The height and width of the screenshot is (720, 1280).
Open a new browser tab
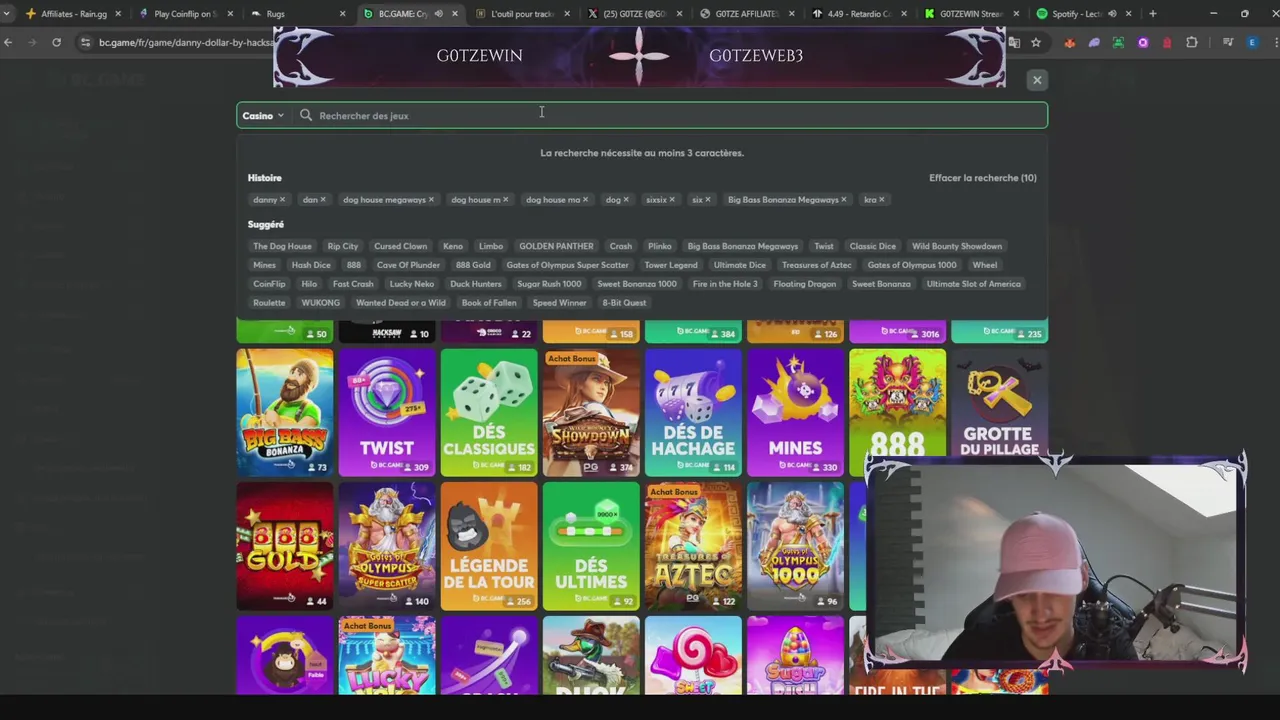click(1152, 14)
